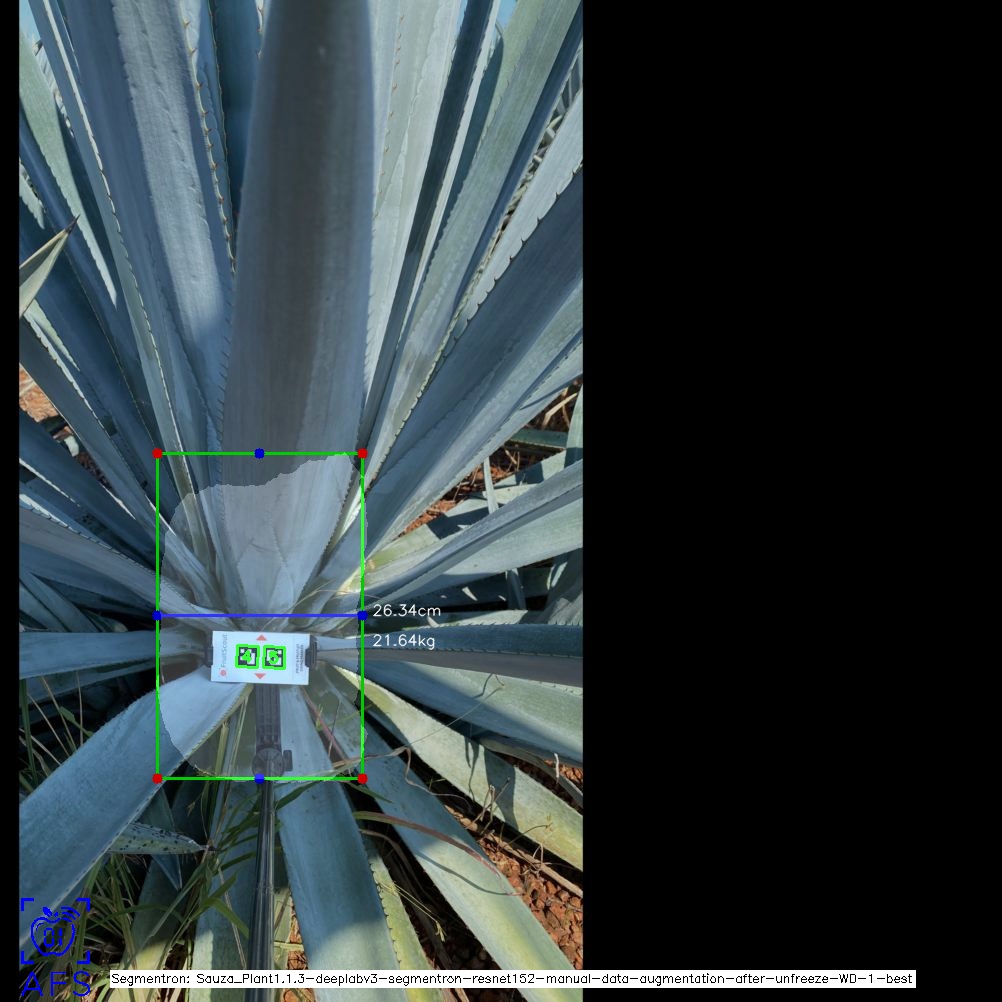
Task: Click the bottom-left red corner handle
Action: 157,778
